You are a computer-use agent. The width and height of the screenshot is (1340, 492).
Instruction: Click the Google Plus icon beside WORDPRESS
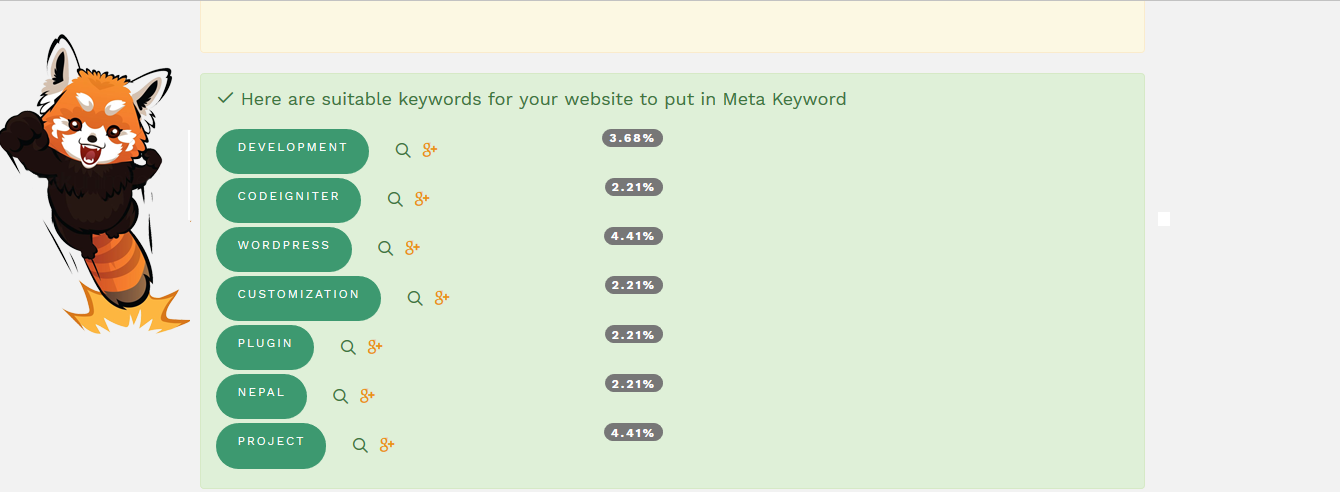(412, 248)
